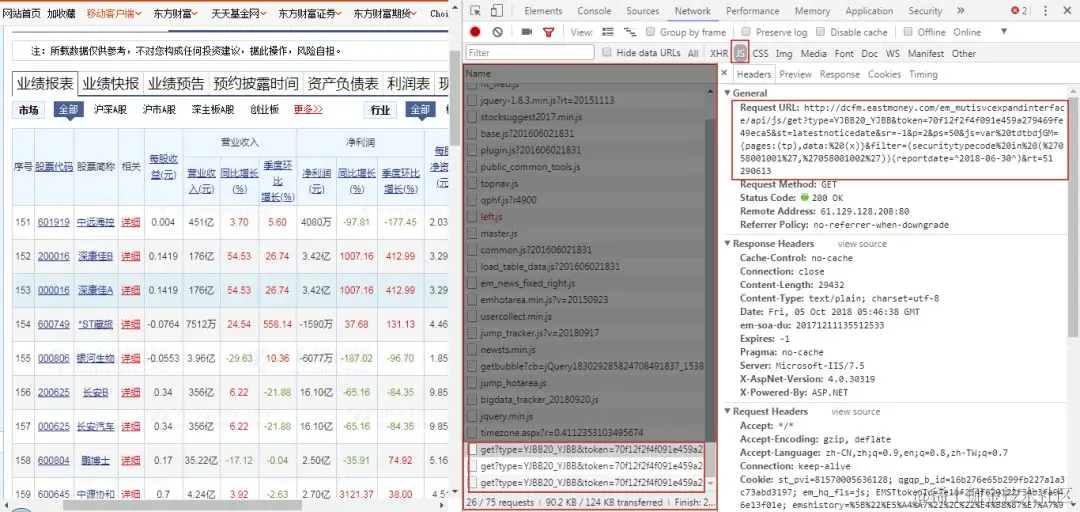This screenshot has width=1080, height=512.
Task: Select the WS filter type
Action: click(893, 53)
